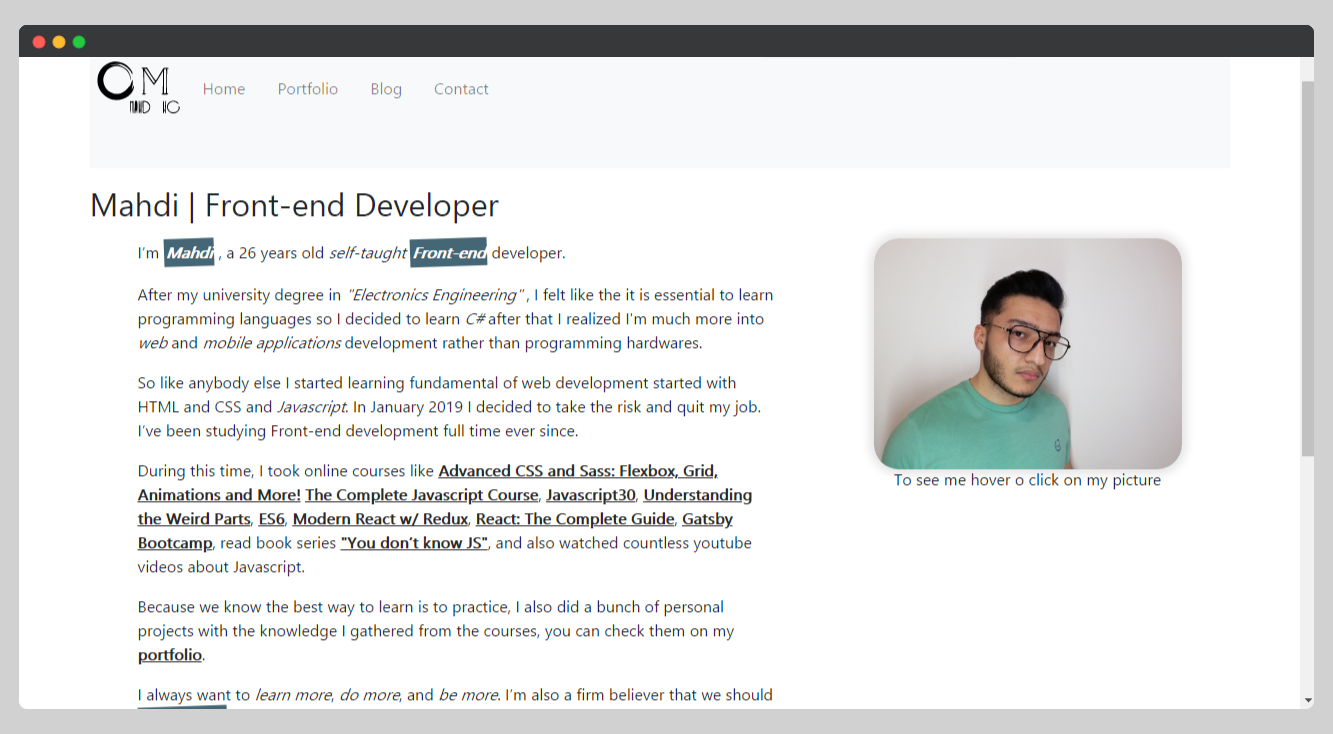Follow the Gatsby Bootcamp link
Image resolution: width=1333 pixels, height=734 pixels.
tap(435, 531)
